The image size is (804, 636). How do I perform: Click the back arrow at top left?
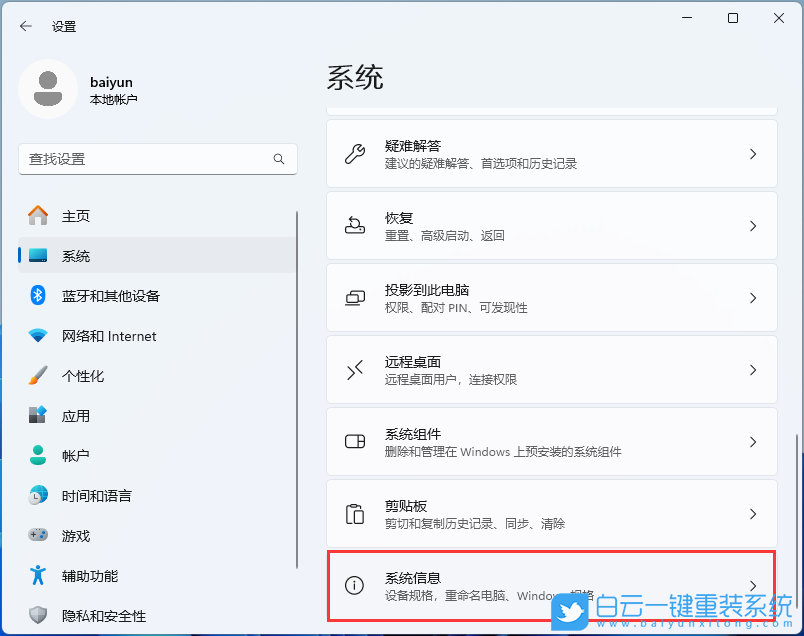[25, 26]
